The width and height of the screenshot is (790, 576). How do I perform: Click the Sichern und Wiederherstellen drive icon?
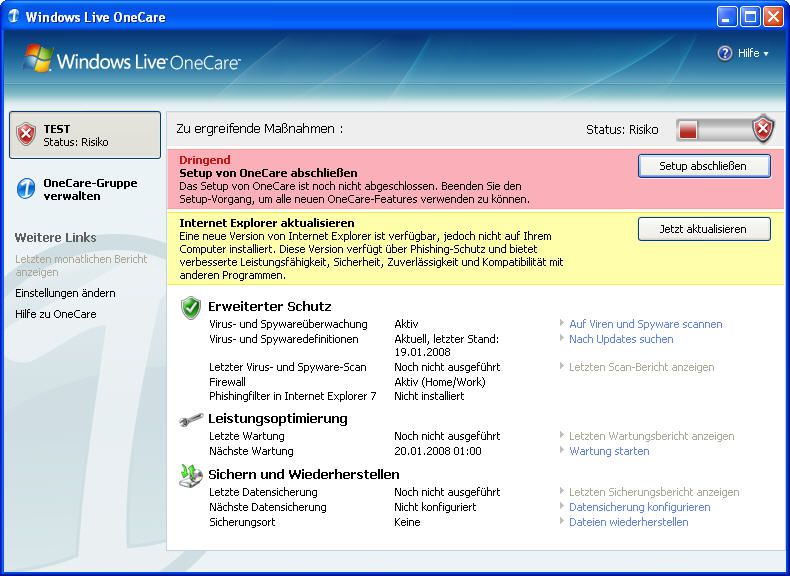point(190,476)
